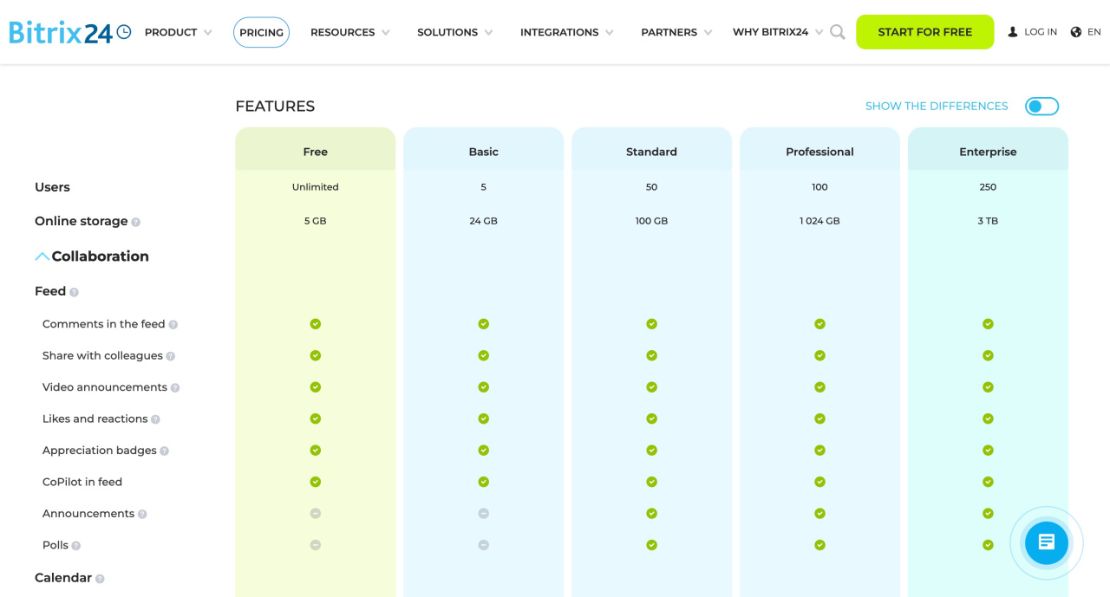Select the Pricing menu item
This screenshot has width=1110, height=597.
pyautogui.click(x=261, y=33)
